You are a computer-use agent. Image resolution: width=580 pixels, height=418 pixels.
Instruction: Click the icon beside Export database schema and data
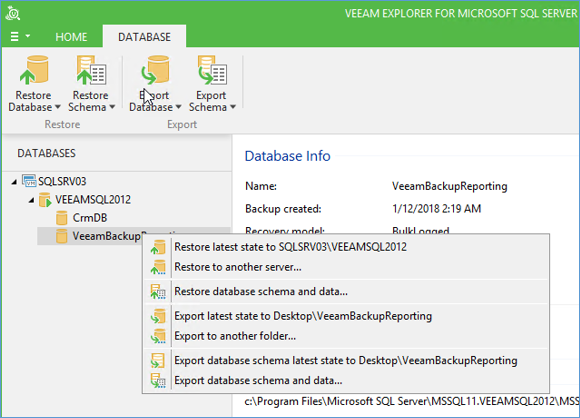click(x=158, y=381)
